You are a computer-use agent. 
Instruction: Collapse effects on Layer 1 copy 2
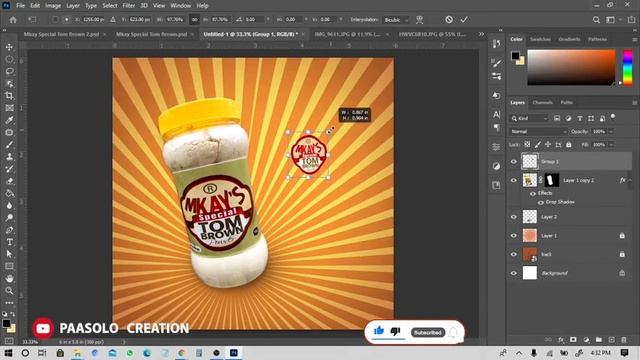click(x=630, y=180)
